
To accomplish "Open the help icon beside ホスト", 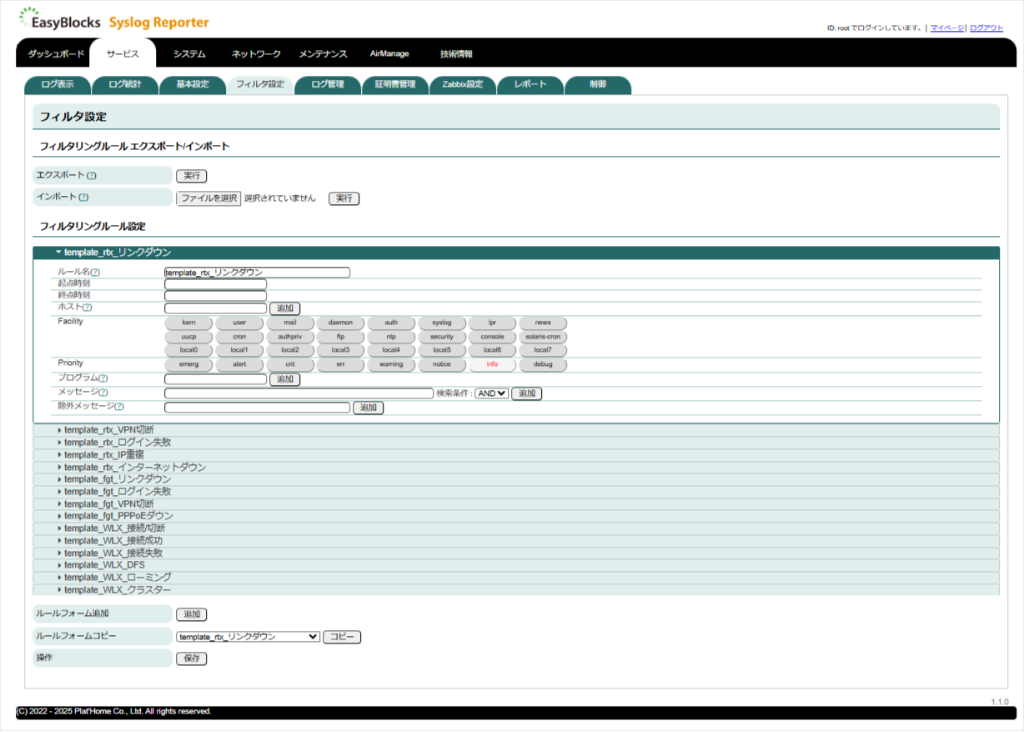I will [x=87, y=307].
